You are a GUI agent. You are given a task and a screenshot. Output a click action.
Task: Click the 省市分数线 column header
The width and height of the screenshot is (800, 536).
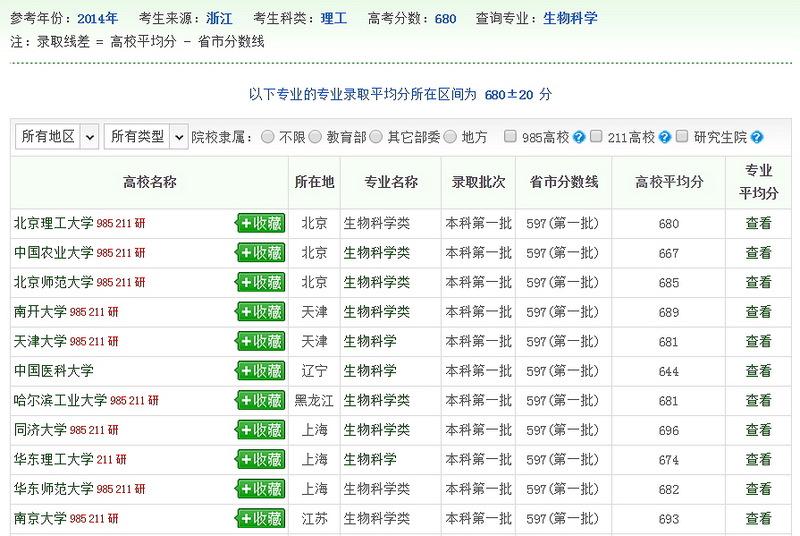(x=563, y=182)
